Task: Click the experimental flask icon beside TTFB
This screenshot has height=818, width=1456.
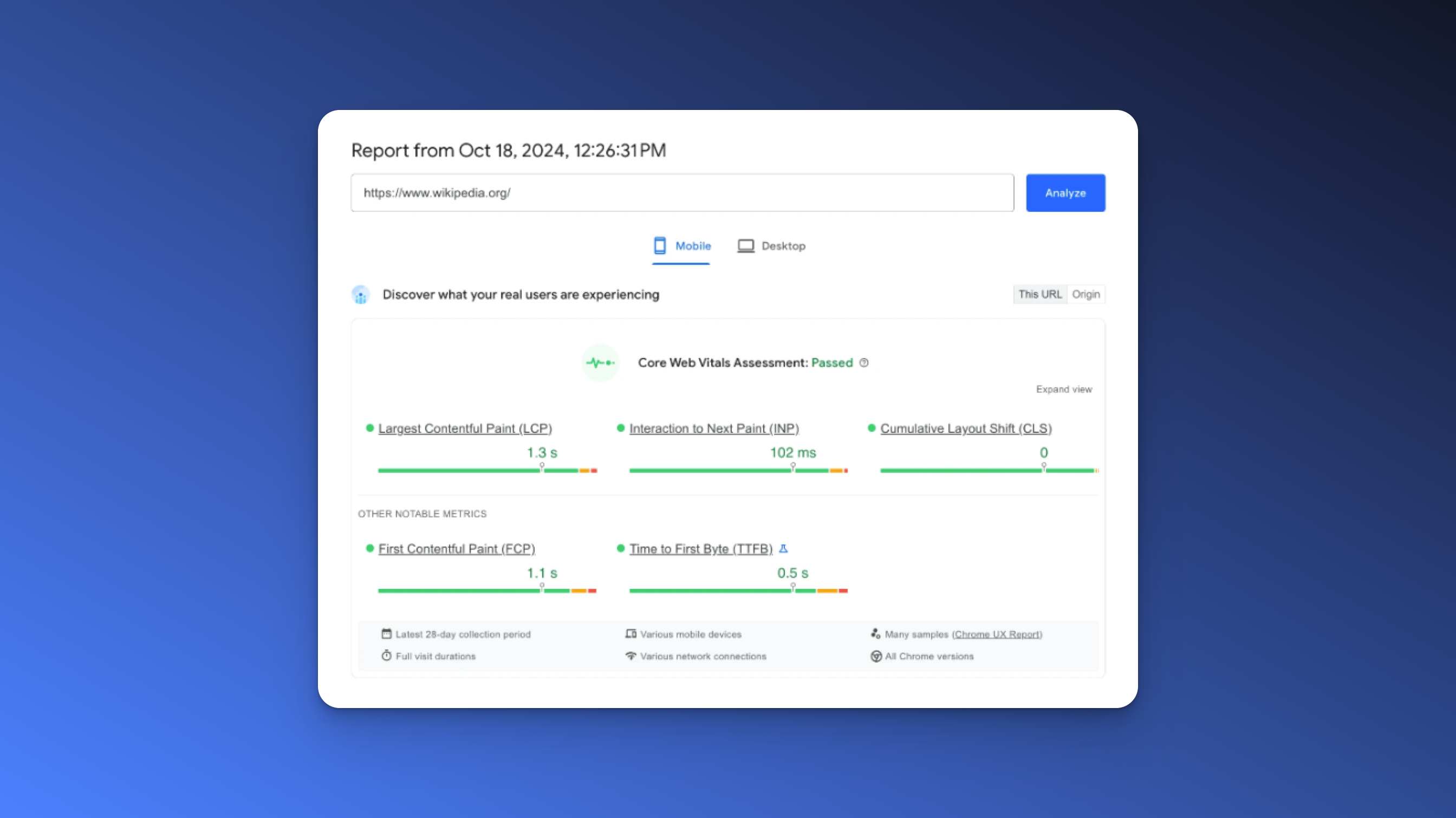Action: pyautogui.click(x=783, y=548)
